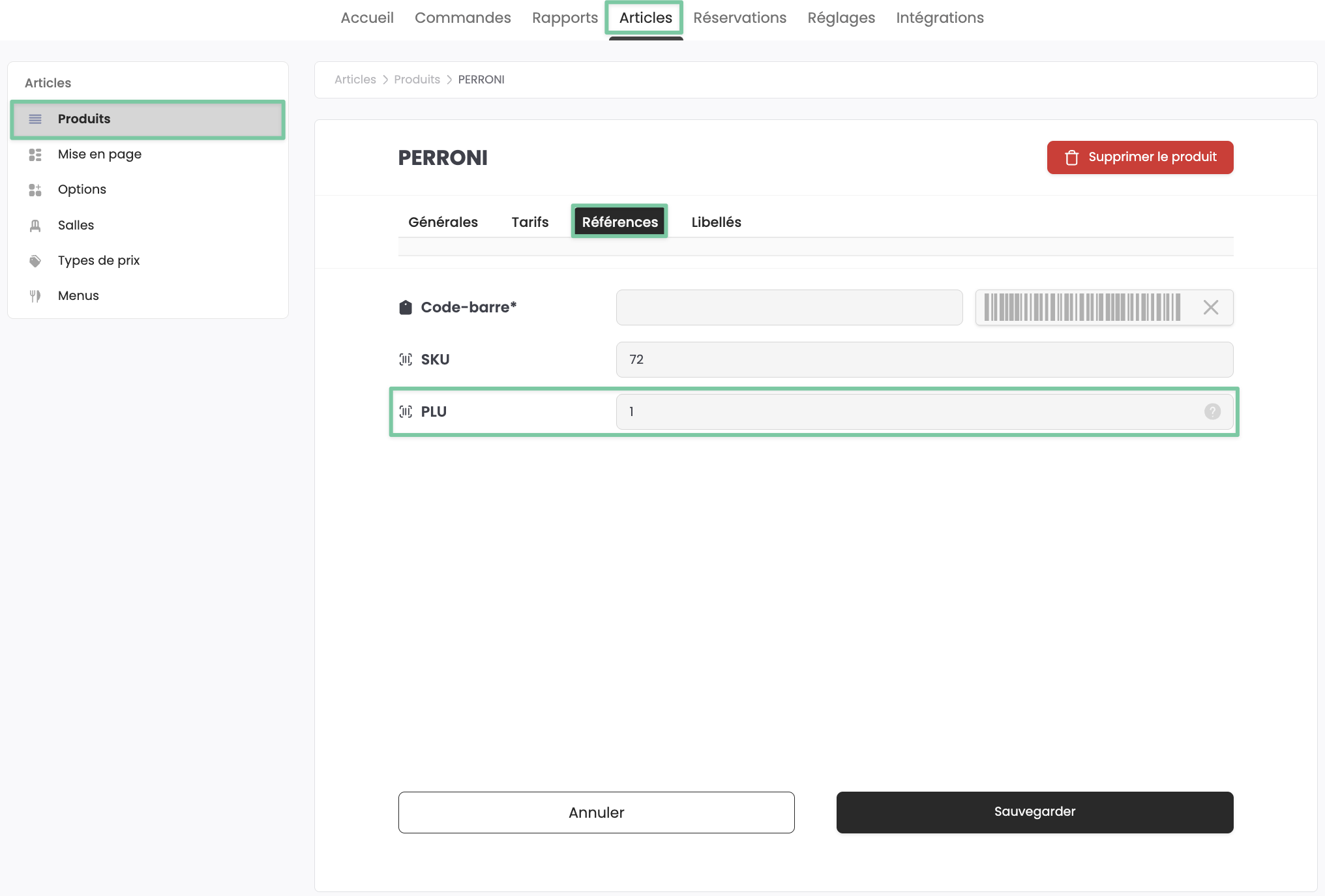Viewport: 1325px width, 896px height.
Task: Click Annuler to cancel changes
Action: click(596, 812)
